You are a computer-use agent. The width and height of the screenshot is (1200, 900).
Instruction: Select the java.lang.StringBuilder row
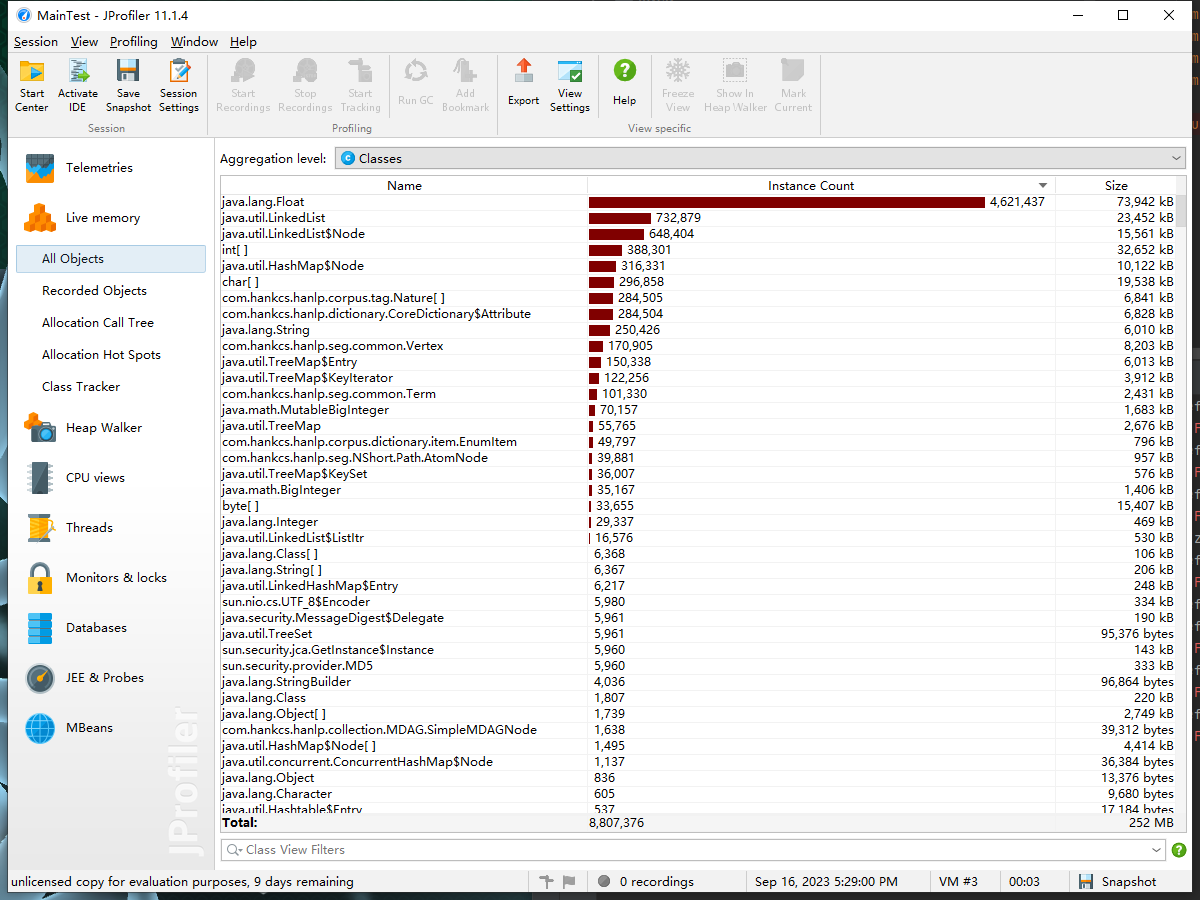698,682
